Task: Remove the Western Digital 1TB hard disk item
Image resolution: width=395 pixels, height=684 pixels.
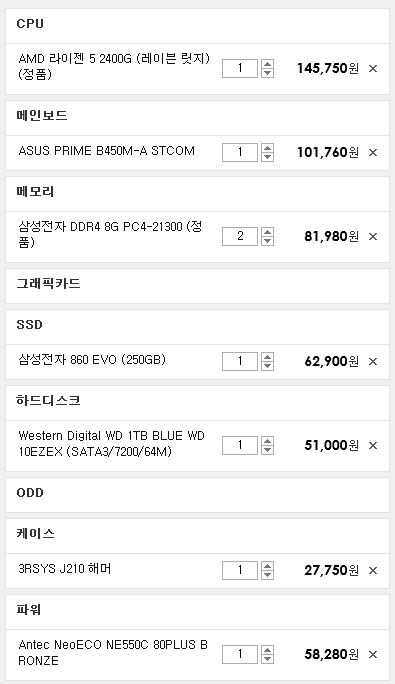Action: [x=373, y=445]
